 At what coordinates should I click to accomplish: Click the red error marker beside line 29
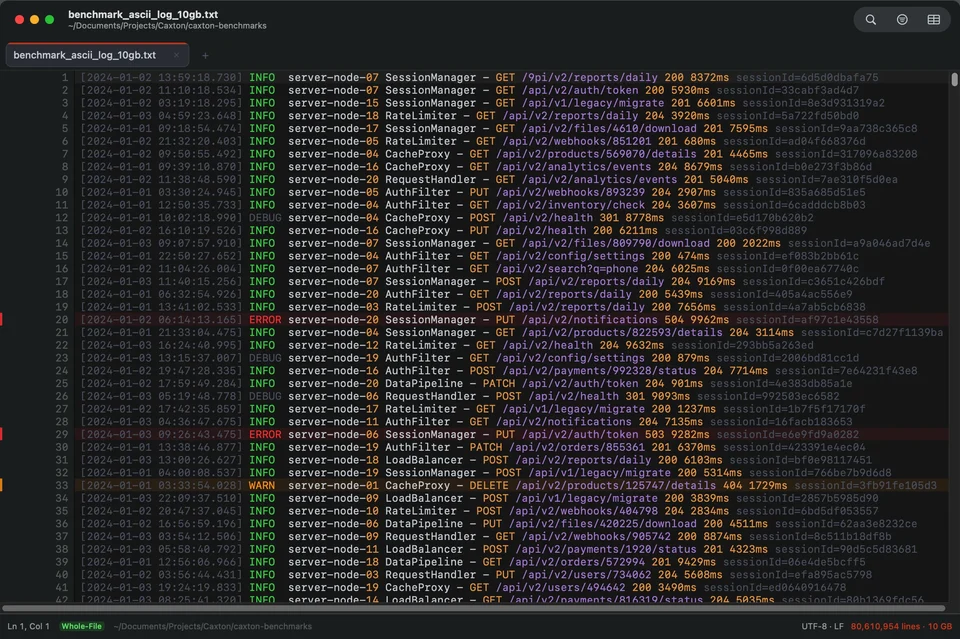pyautogui.click(x=1, y=435)
